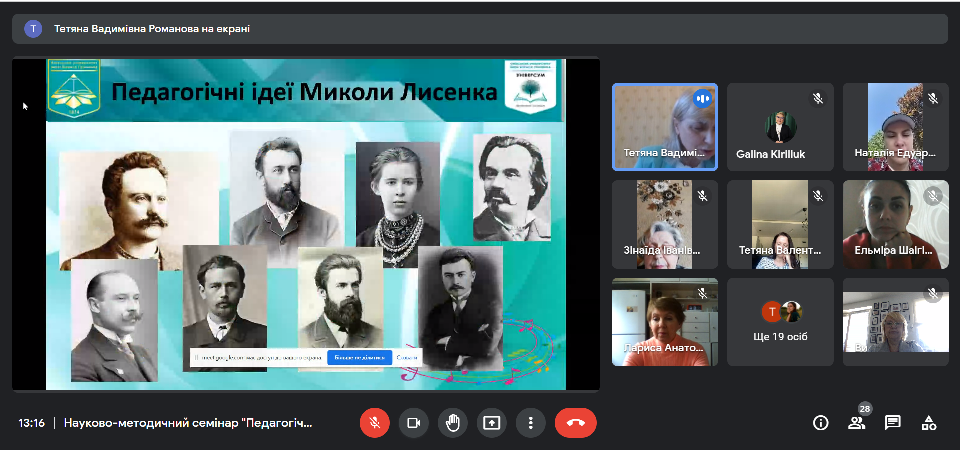
Task: Unmute the microphone with the red mic button
Action: click(x=375, y=422)
